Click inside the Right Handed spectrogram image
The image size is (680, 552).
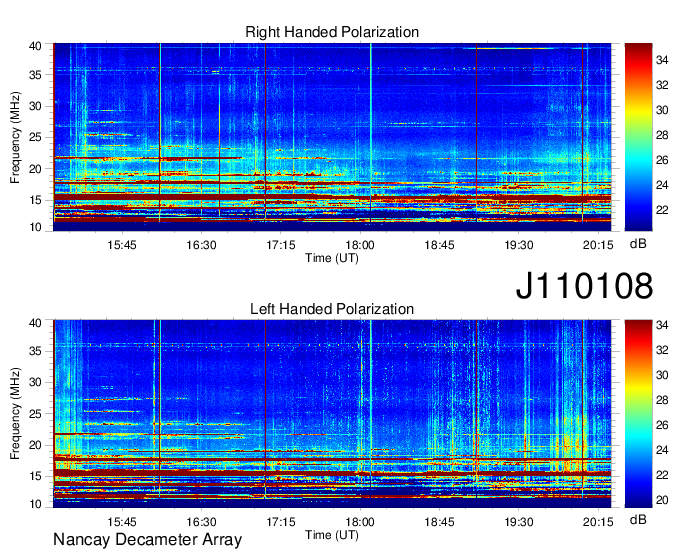pyautogui.click(x=332, y=137)
